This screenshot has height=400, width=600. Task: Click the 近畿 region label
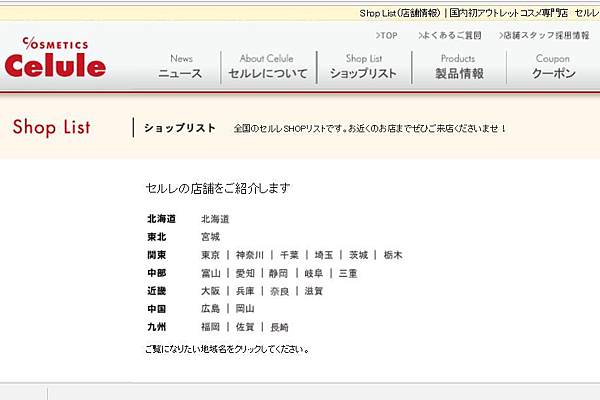[157, 291]
